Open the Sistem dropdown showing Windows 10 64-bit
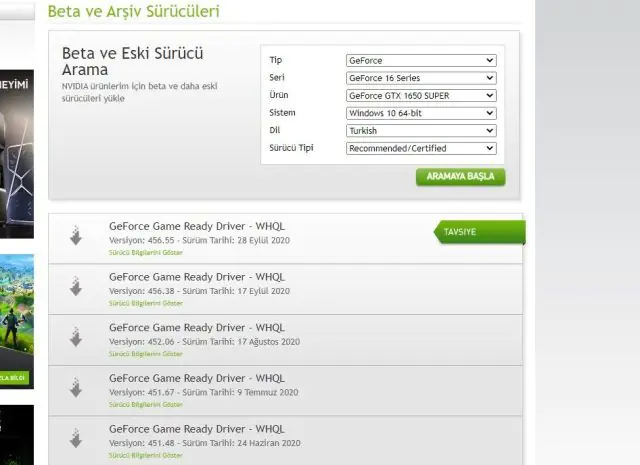 pos(421,113)
